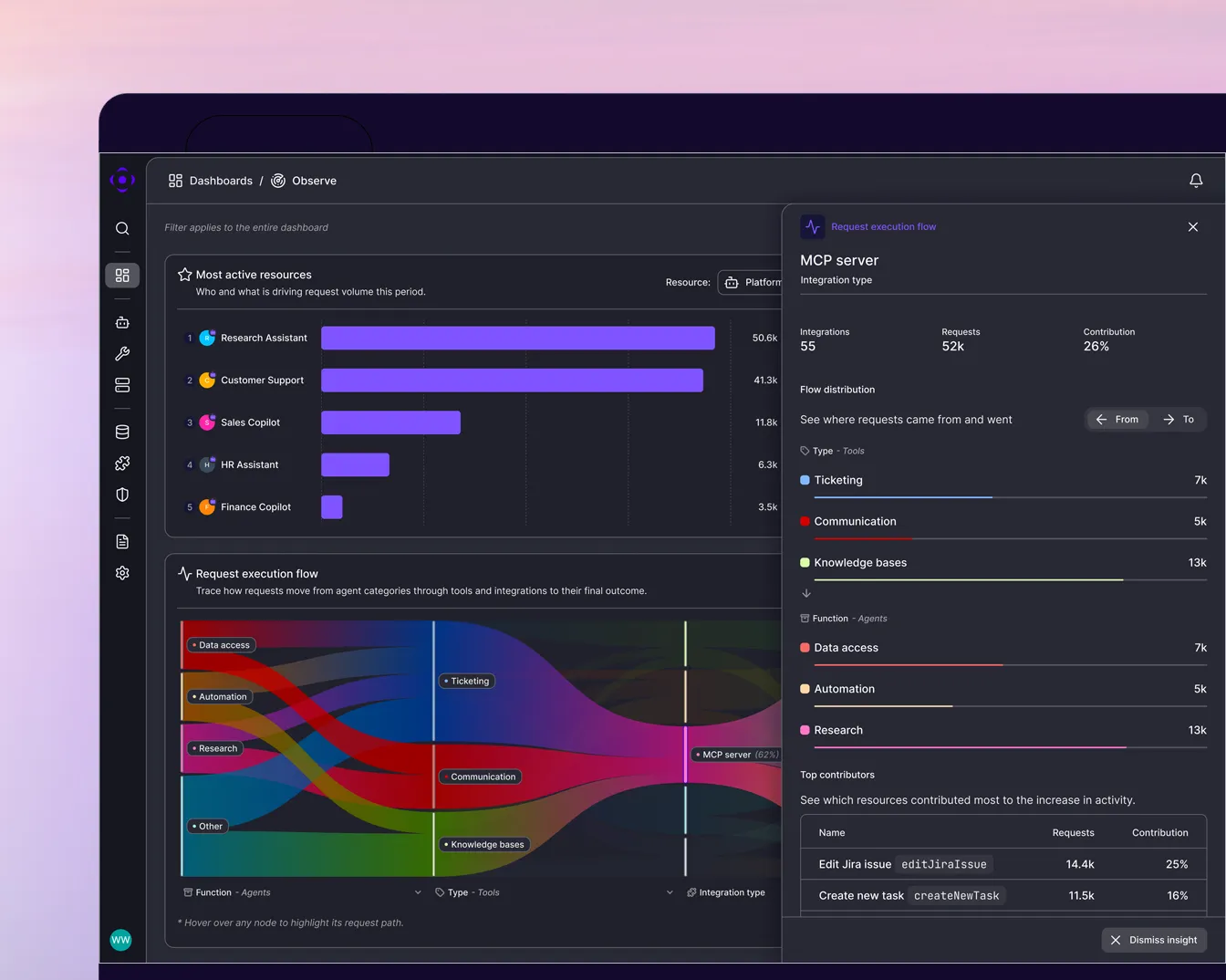
Task: Click the pulse icon beside Request execution flow heading
Action: pos(184,574)
